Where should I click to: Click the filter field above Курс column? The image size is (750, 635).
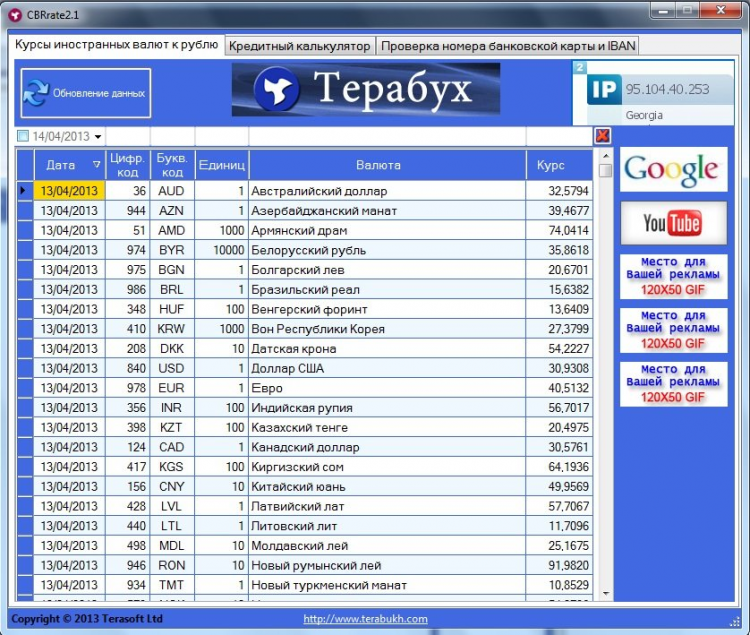(x=559, y=136)
